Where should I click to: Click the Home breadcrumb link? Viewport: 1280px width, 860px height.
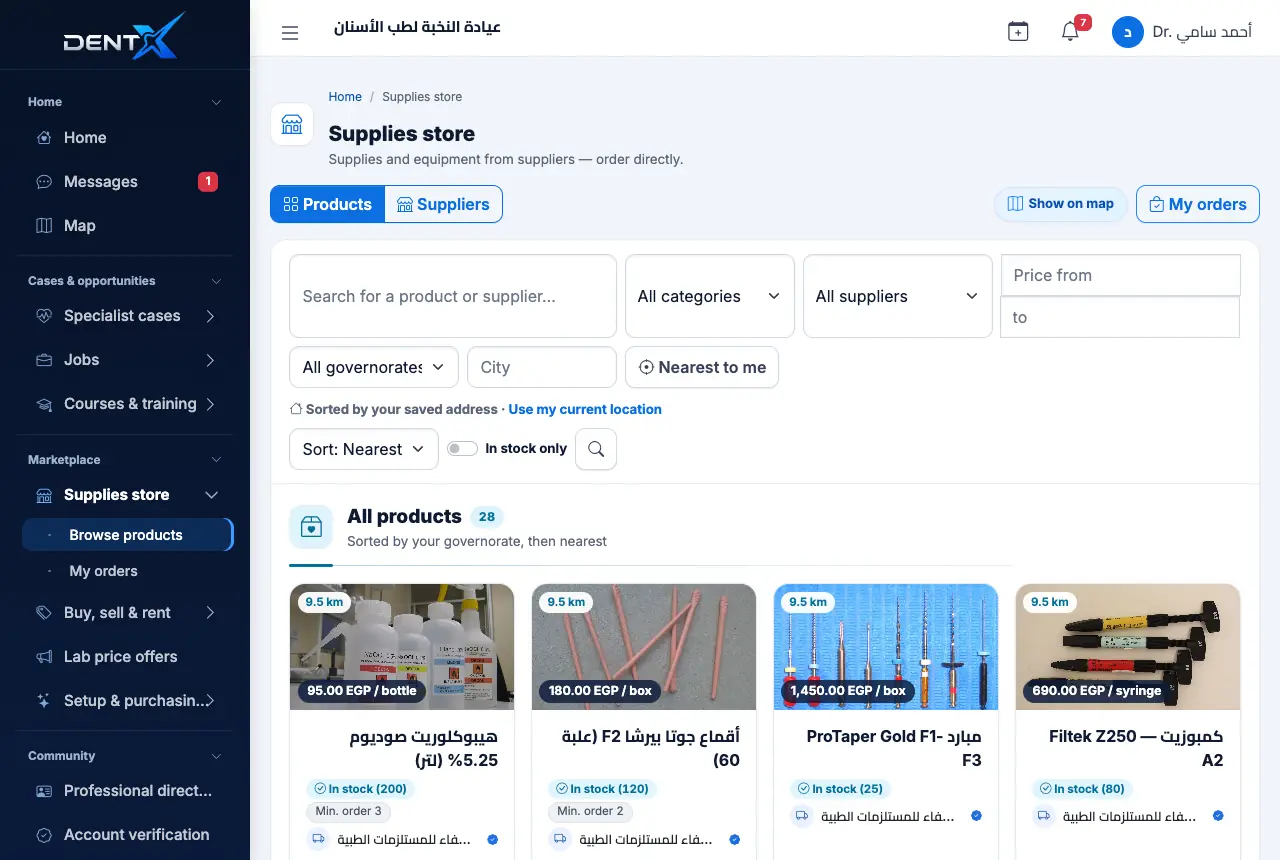[x=345, y=97]
